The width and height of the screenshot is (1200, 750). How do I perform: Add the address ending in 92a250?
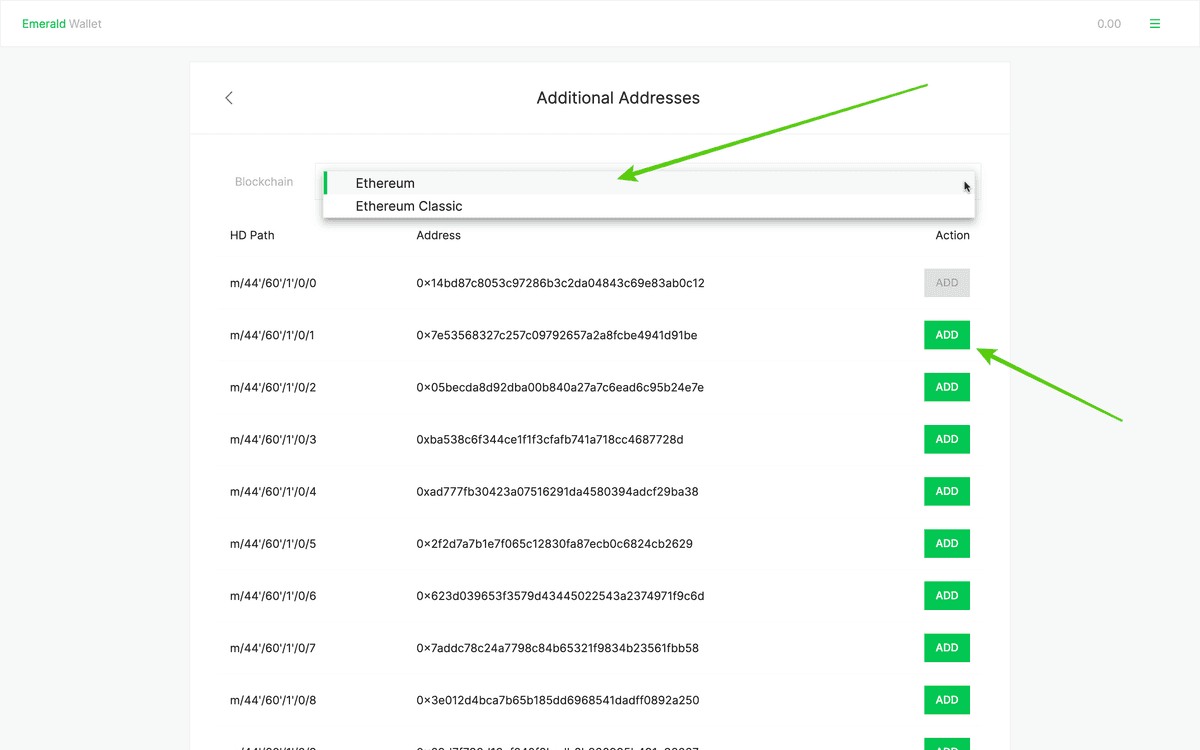point(946,699)
